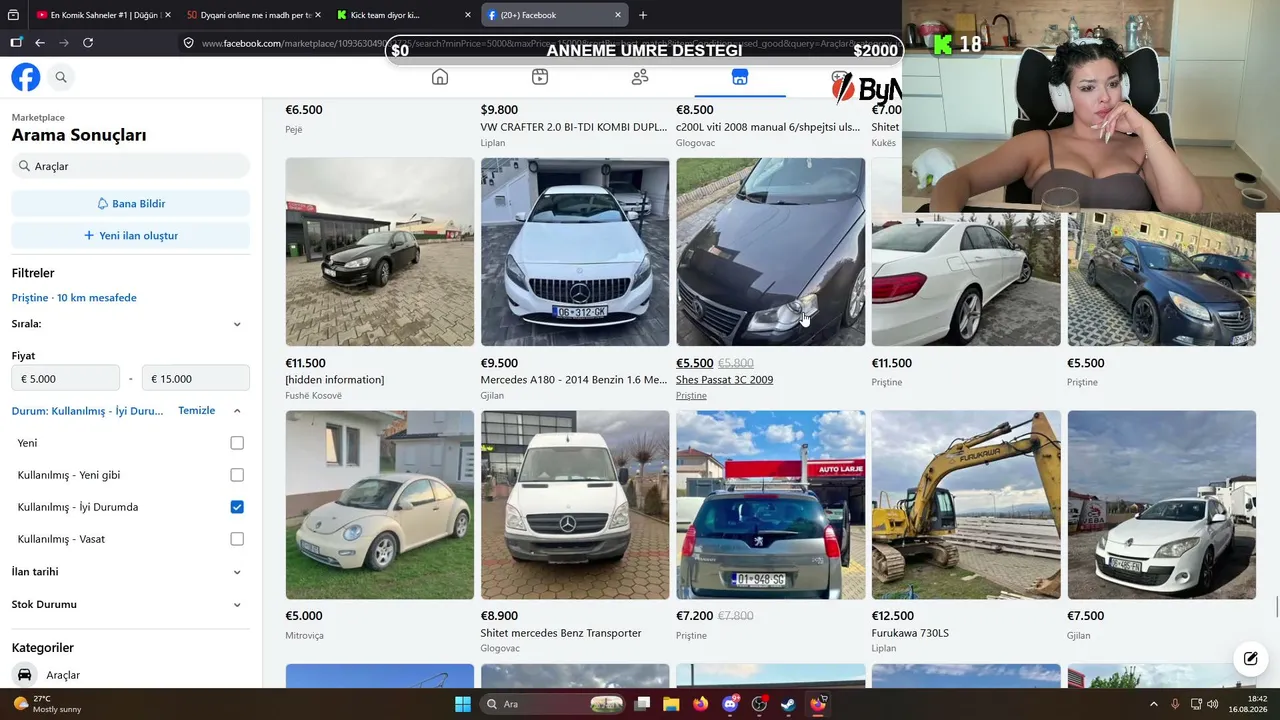Open File Explorer from the taskbar
Screen dimensions: 1280x720
coord(671,704)
